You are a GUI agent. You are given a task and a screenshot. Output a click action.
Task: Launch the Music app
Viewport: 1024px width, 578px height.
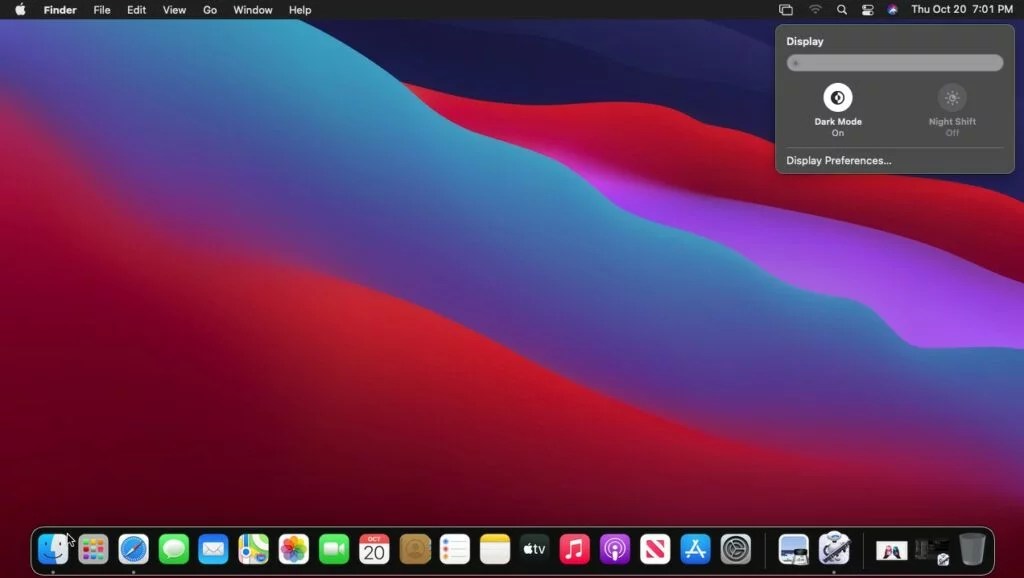(575, 549)
